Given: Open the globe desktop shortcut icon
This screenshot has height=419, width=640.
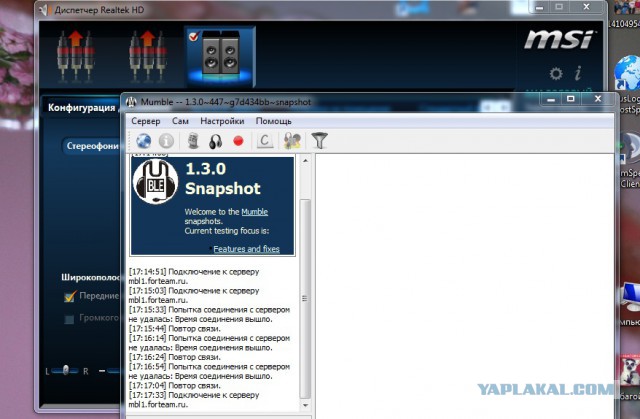Looking at the screenshot, I should (x=629, y=73).
